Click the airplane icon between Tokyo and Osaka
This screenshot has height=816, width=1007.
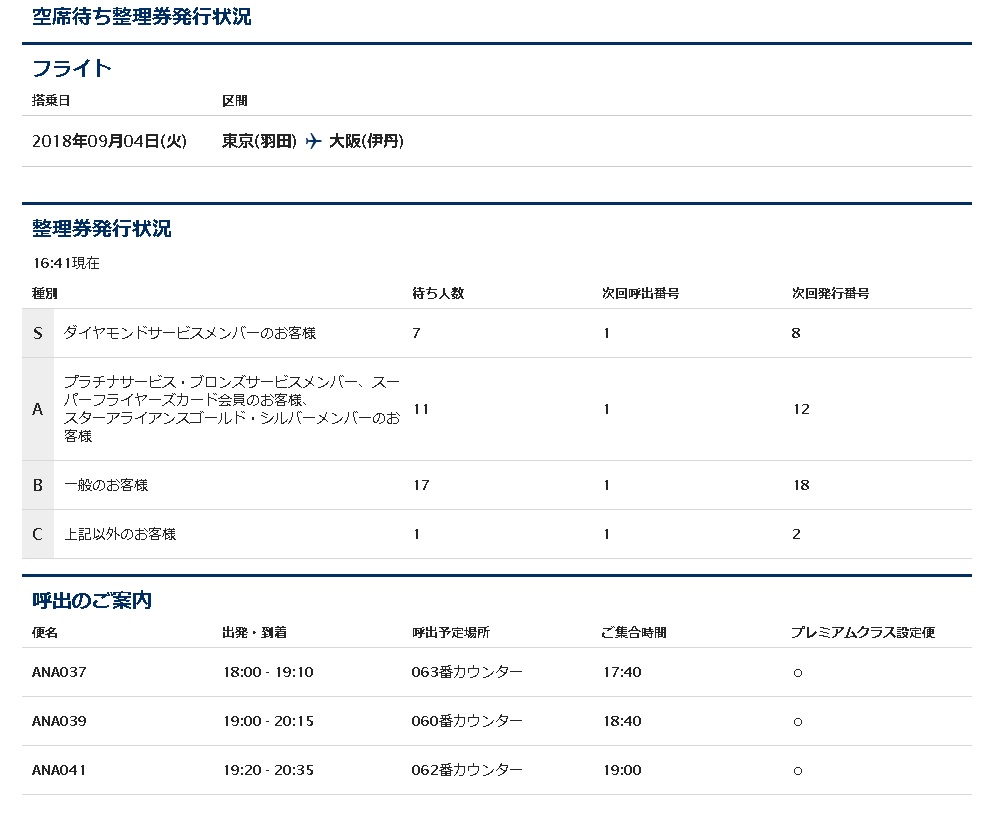pos(313,142)
